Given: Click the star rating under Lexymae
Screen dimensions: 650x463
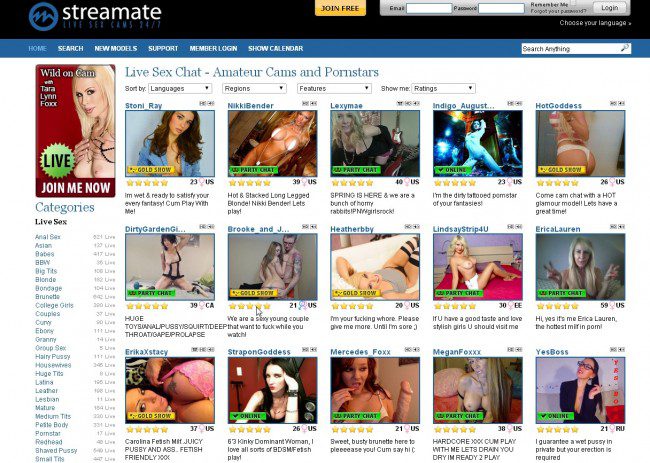Looking at the screenshot, I should (x=352, y=182).
